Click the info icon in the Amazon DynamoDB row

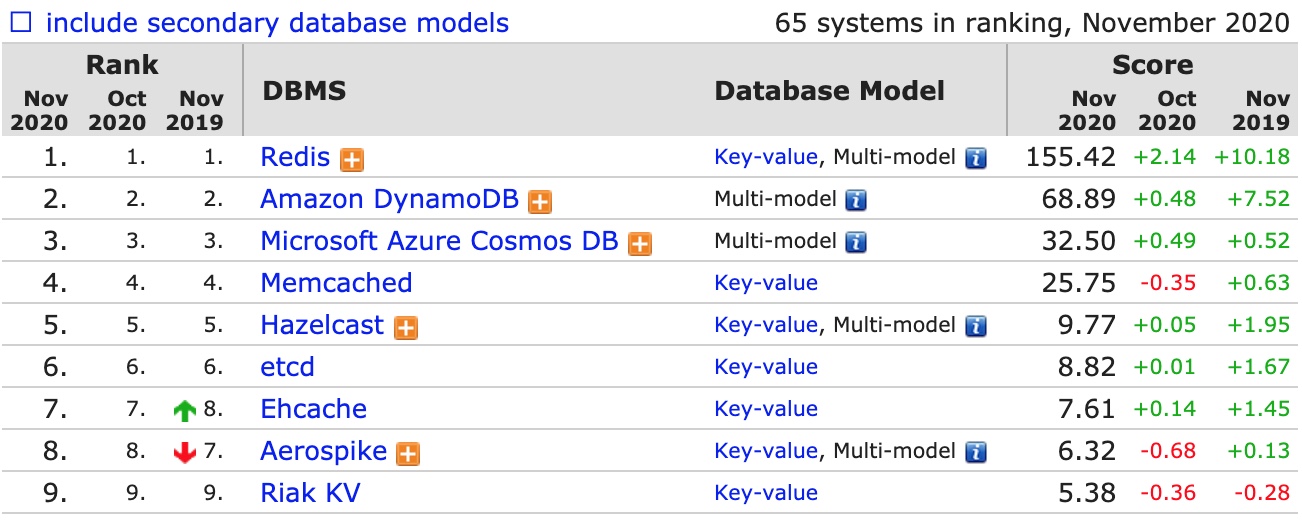coord(856,200)
